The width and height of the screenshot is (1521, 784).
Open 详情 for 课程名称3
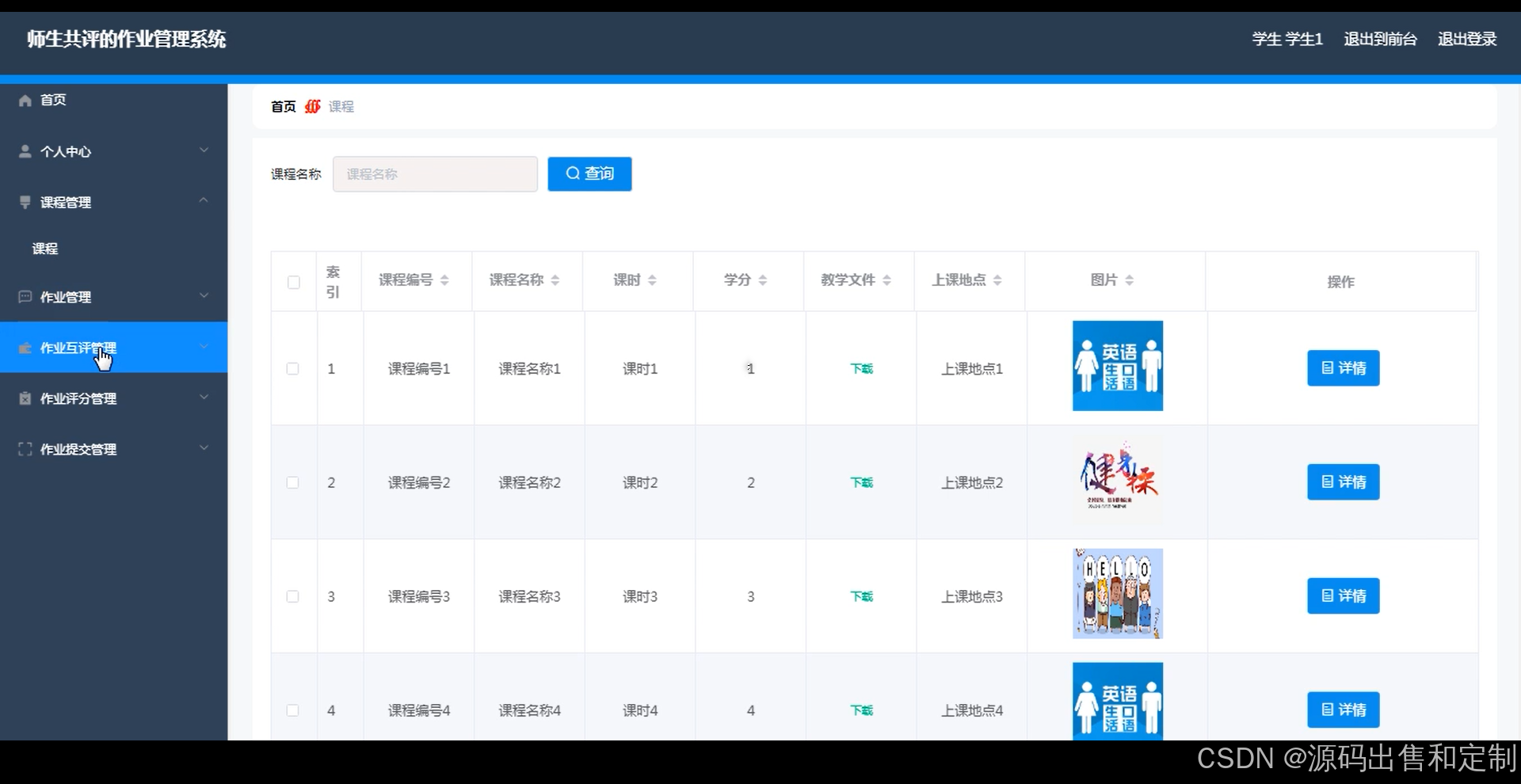click(x=1343, y=596)
